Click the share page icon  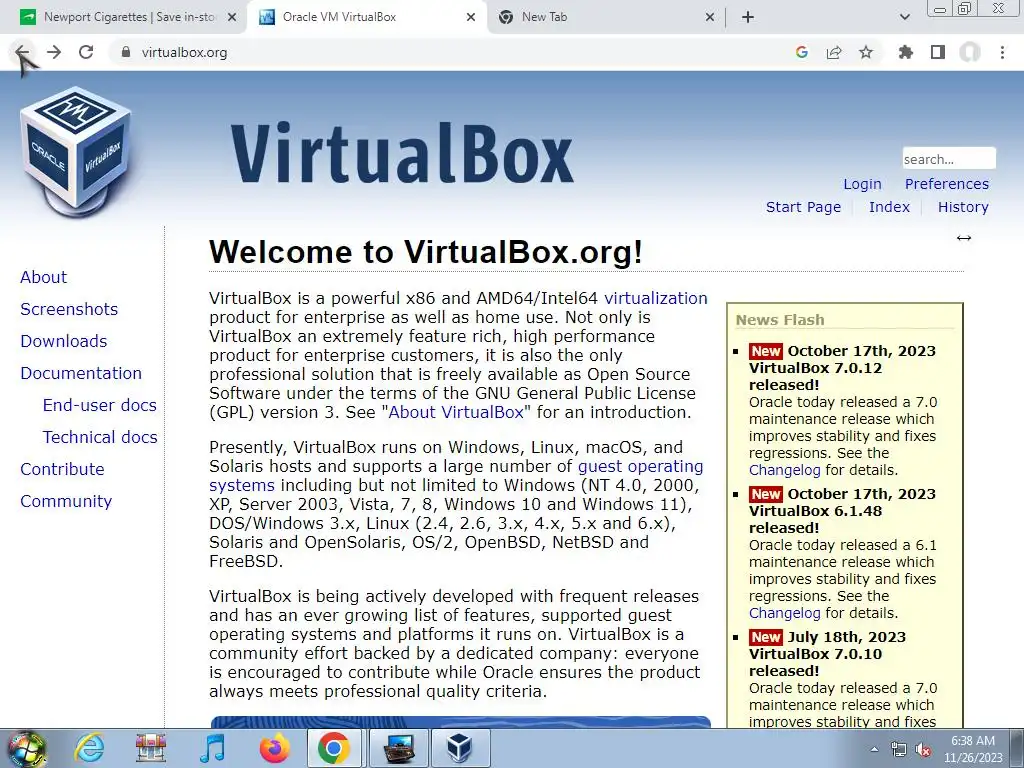[834, 52]
